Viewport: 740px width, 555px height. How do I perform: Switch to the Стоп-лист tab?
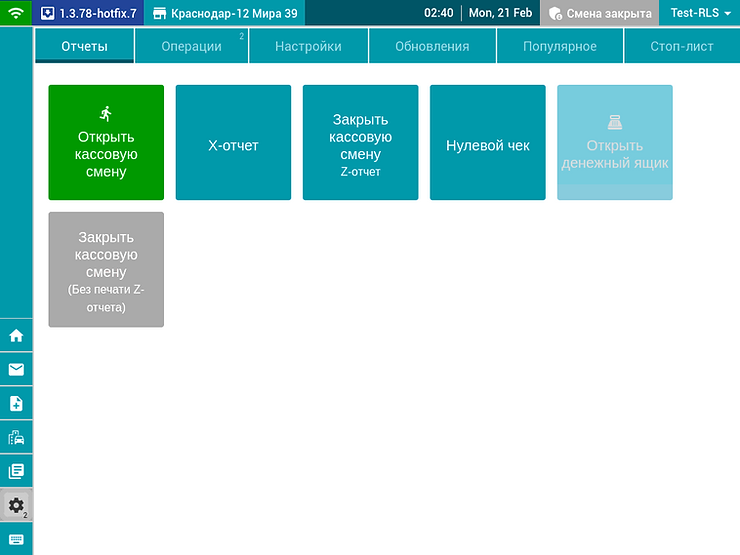(x=682, y=46)
